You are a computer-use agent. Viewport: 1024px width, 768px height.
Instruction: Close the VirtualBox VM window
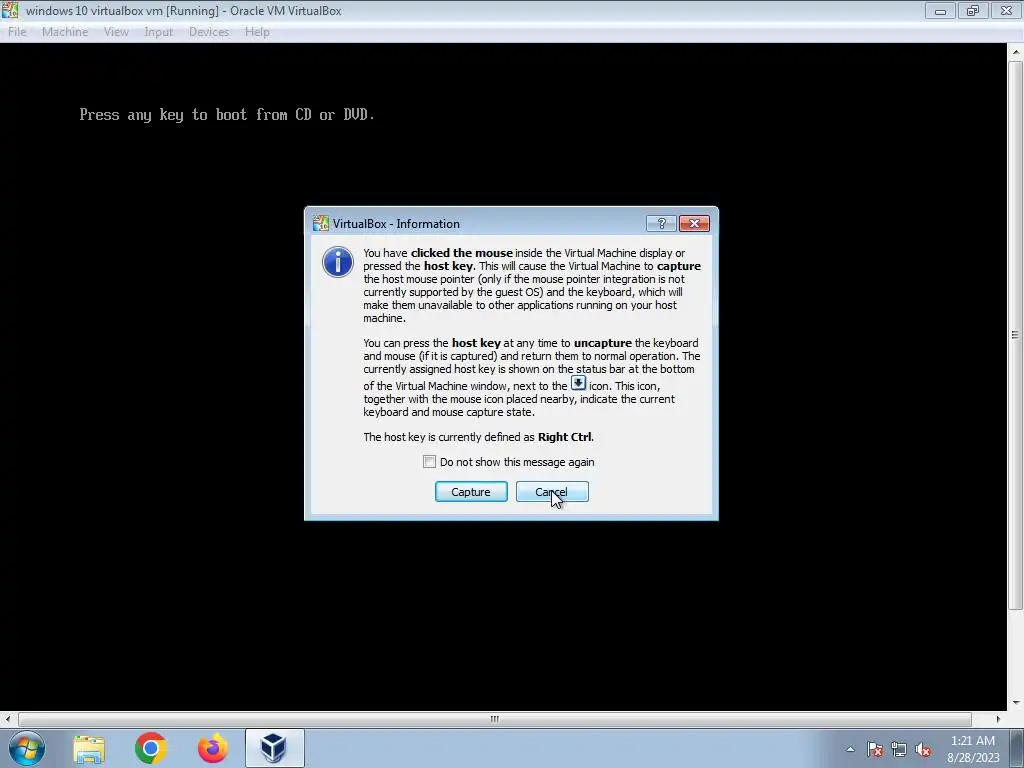(x=1006, y=10)
